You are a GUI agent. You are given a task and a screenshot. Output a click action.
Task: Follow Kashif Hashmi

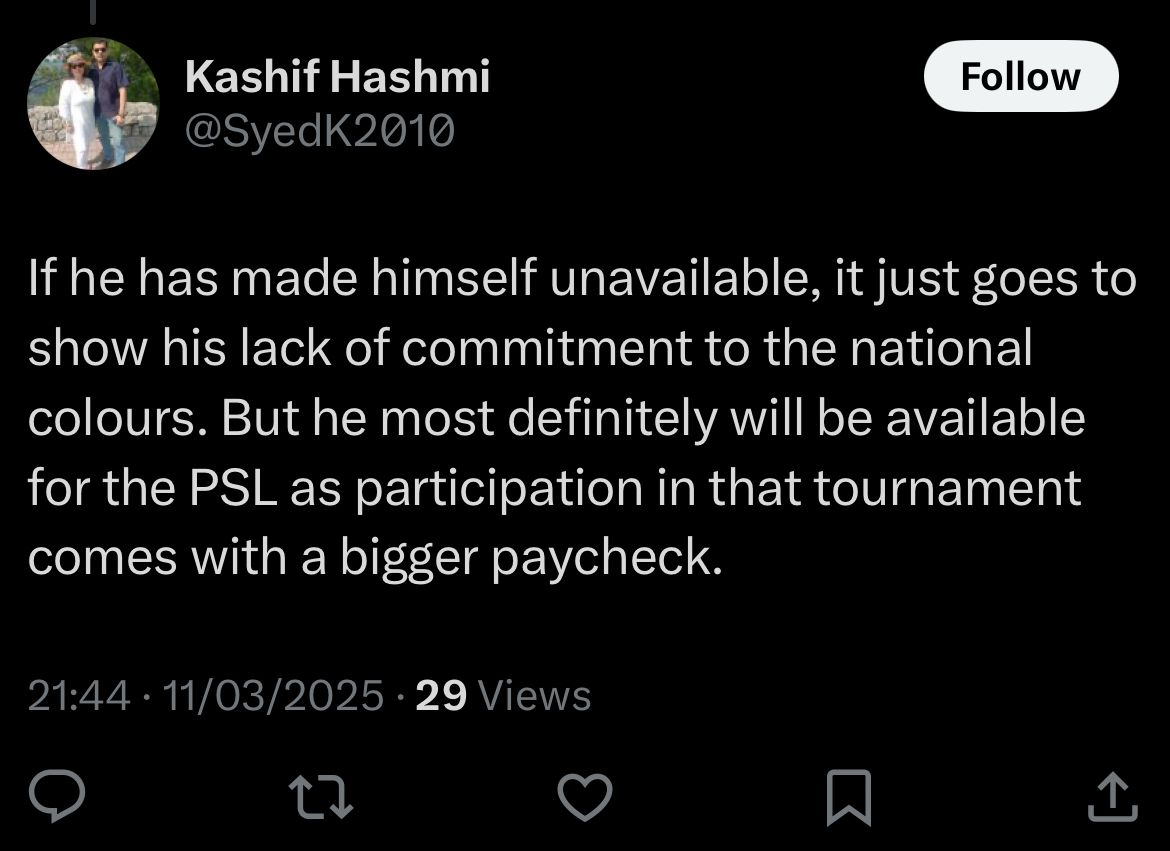tap(1020, 77)
